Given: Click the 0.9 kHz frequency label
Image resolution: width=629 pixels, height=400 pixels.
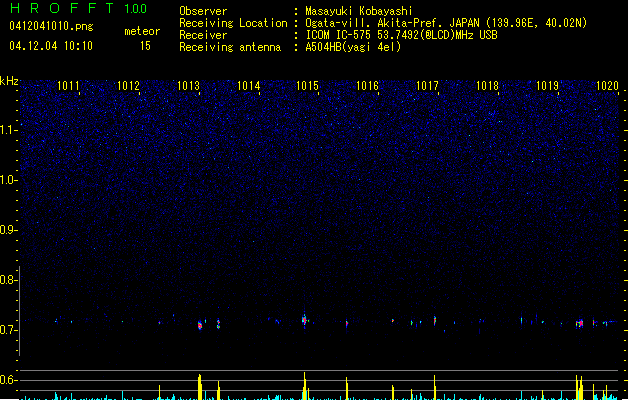Looking at the screenshot, I should [x=8, y=230].
